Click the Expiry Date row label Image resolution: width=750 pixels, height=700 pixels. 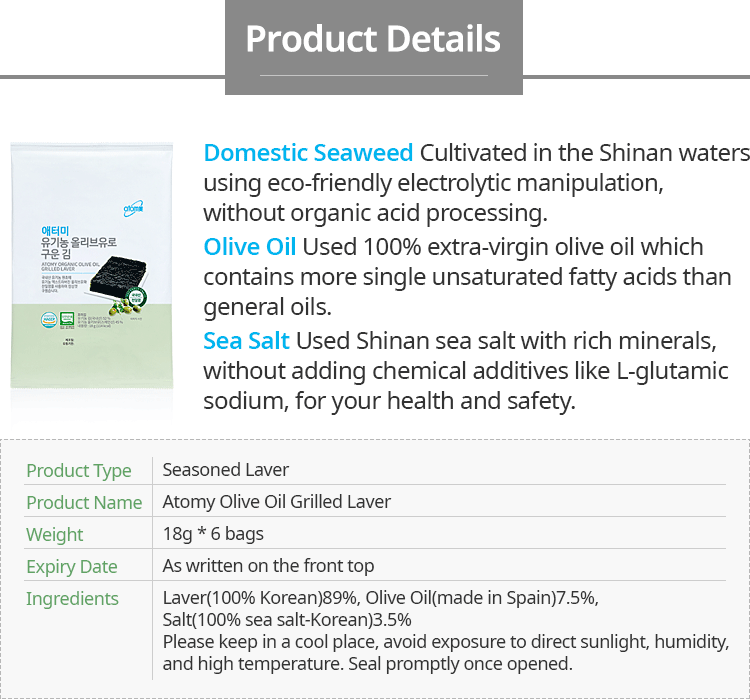point(72,567)
